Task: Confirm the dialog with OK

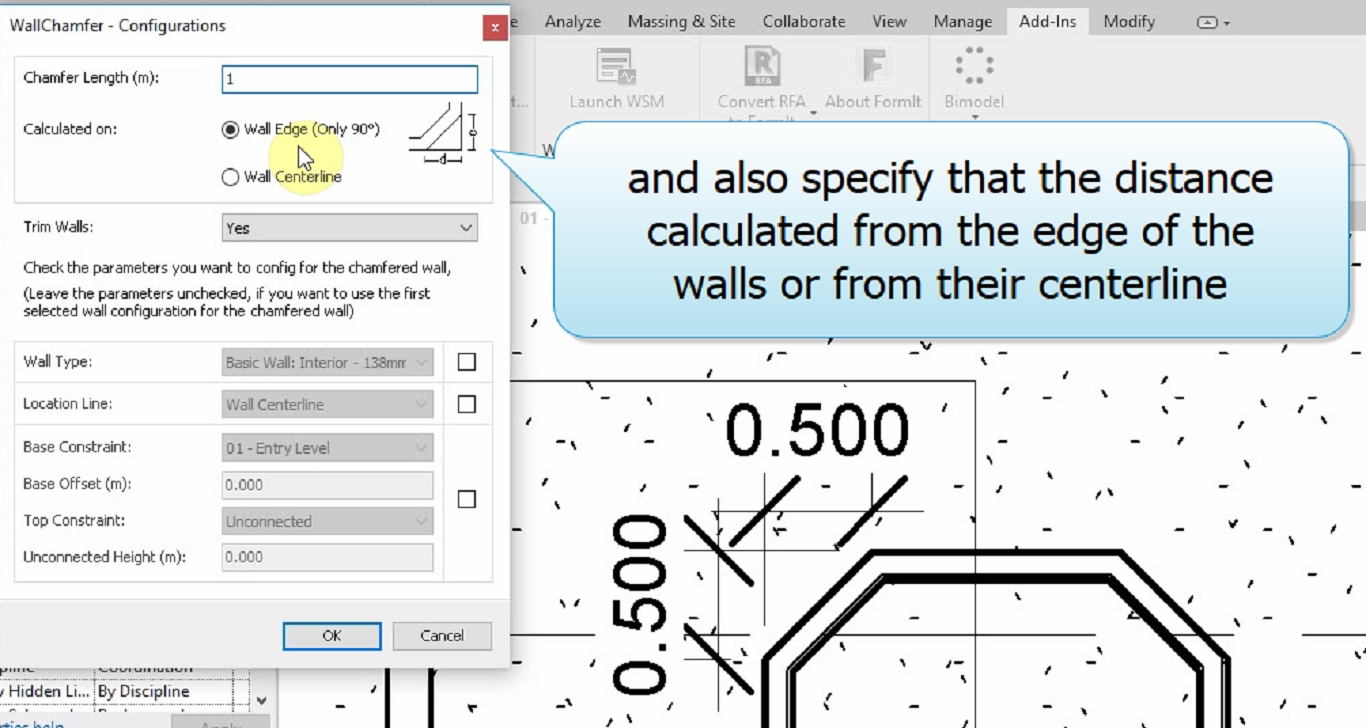Action: point(332,636)
